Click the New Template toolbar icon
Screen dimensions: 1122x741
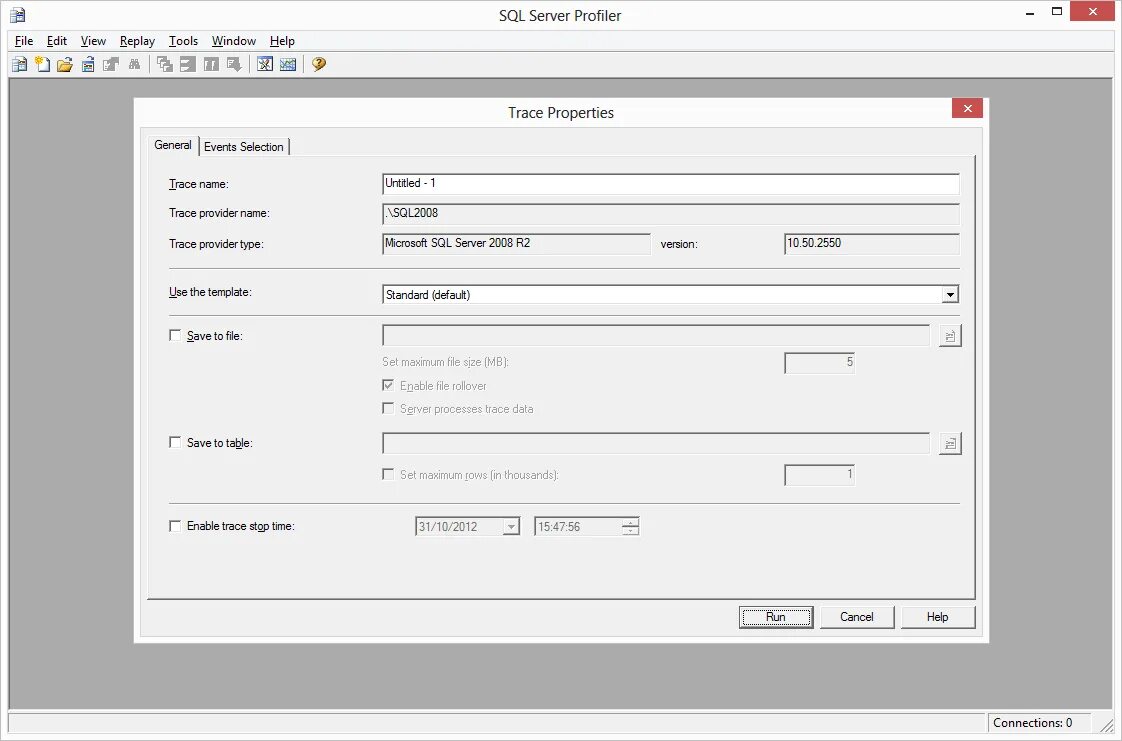[42, 64]
